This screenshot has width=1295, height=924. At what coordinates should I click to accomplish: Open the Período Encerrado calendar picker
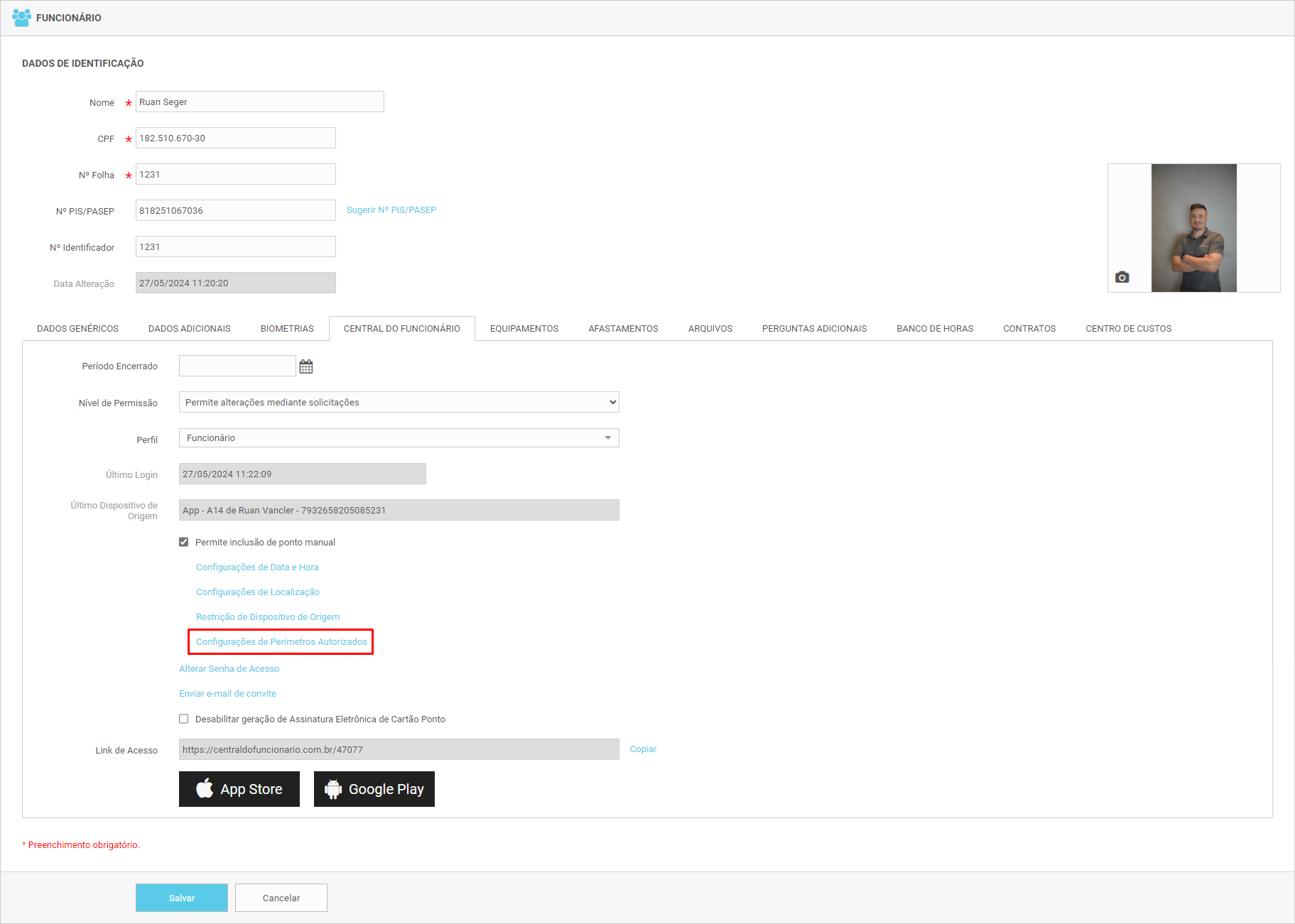306,366
